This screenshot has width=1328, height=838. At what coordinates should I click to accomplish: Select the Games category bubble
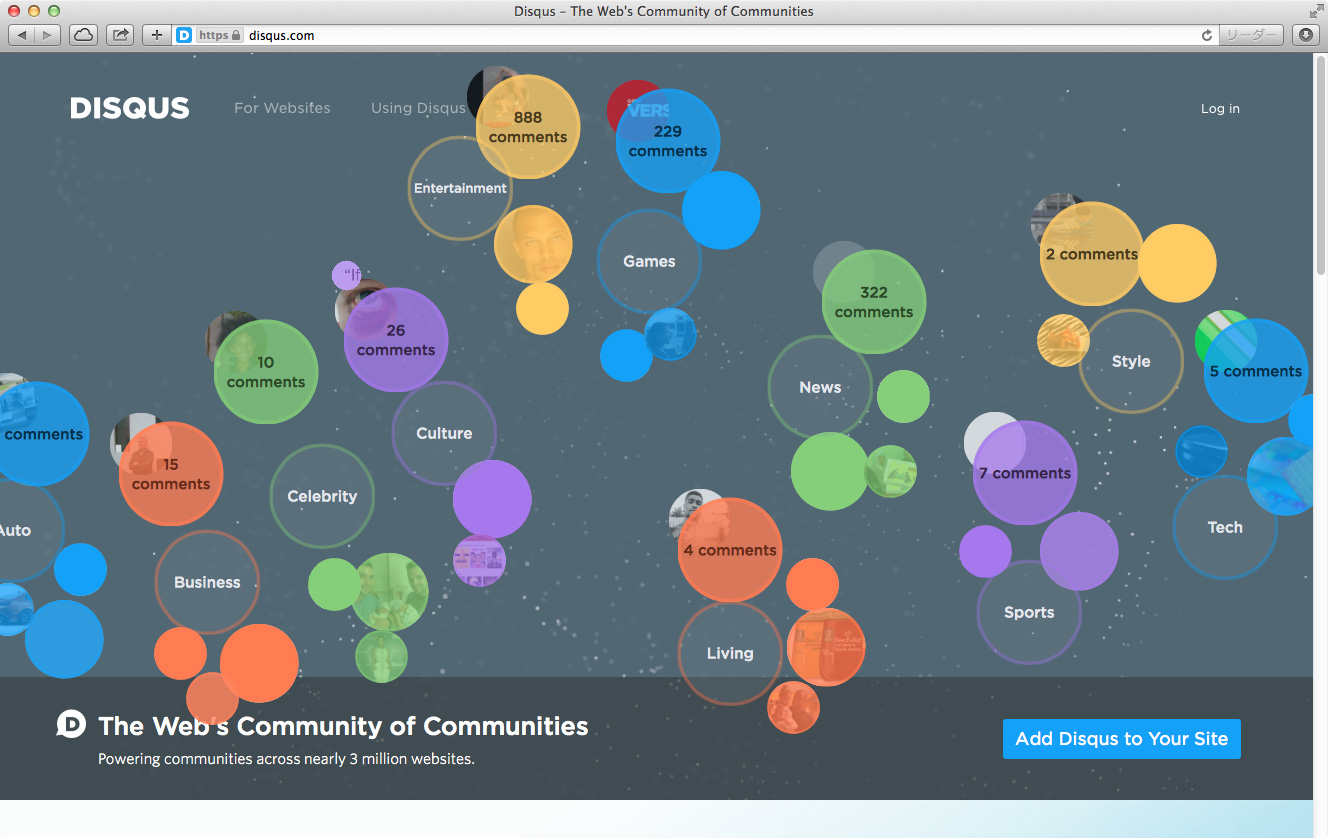(x=649, y=261)
